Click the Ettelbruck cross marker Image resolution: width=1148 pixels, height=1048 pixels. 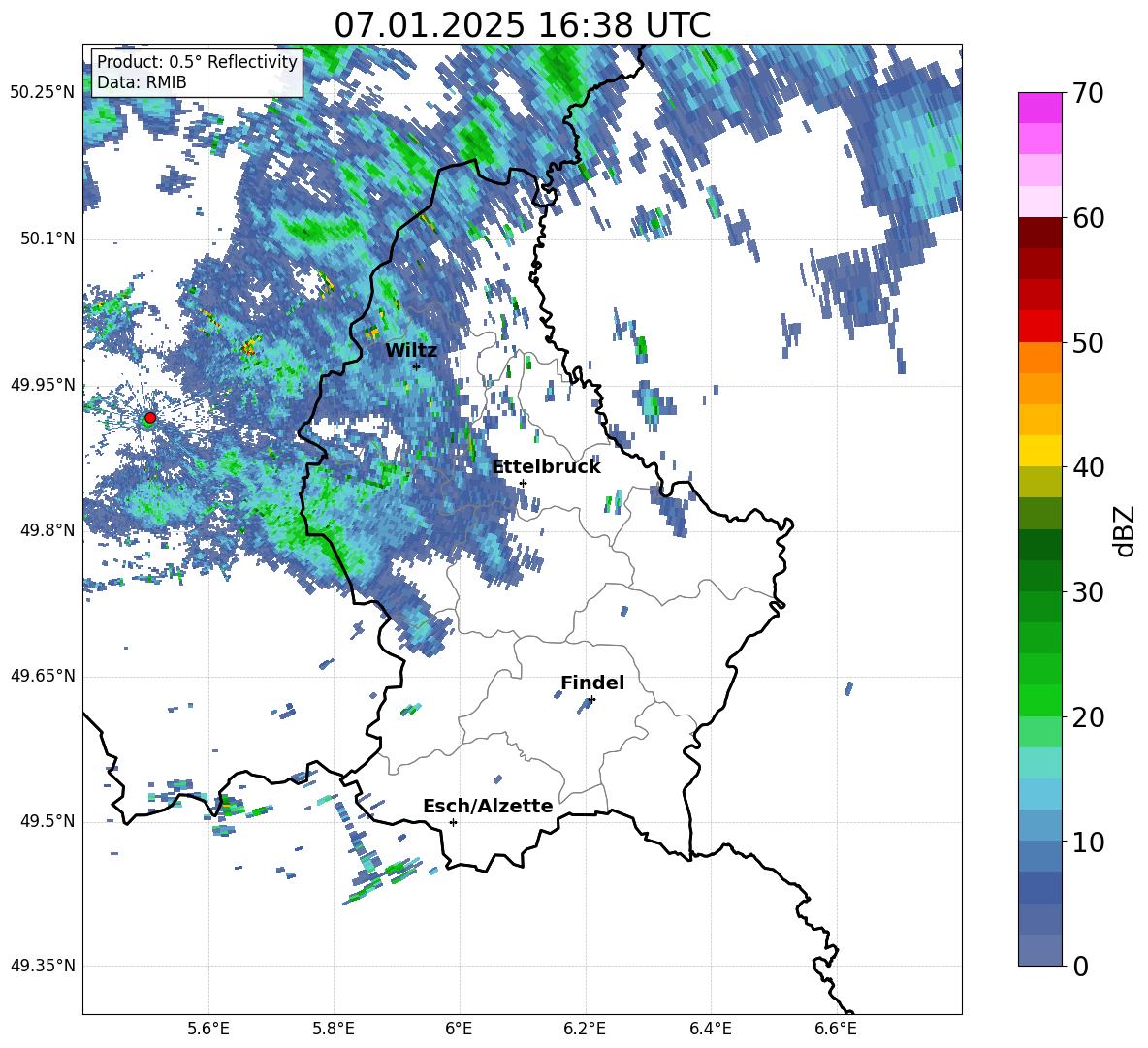[x=523, y=483]
